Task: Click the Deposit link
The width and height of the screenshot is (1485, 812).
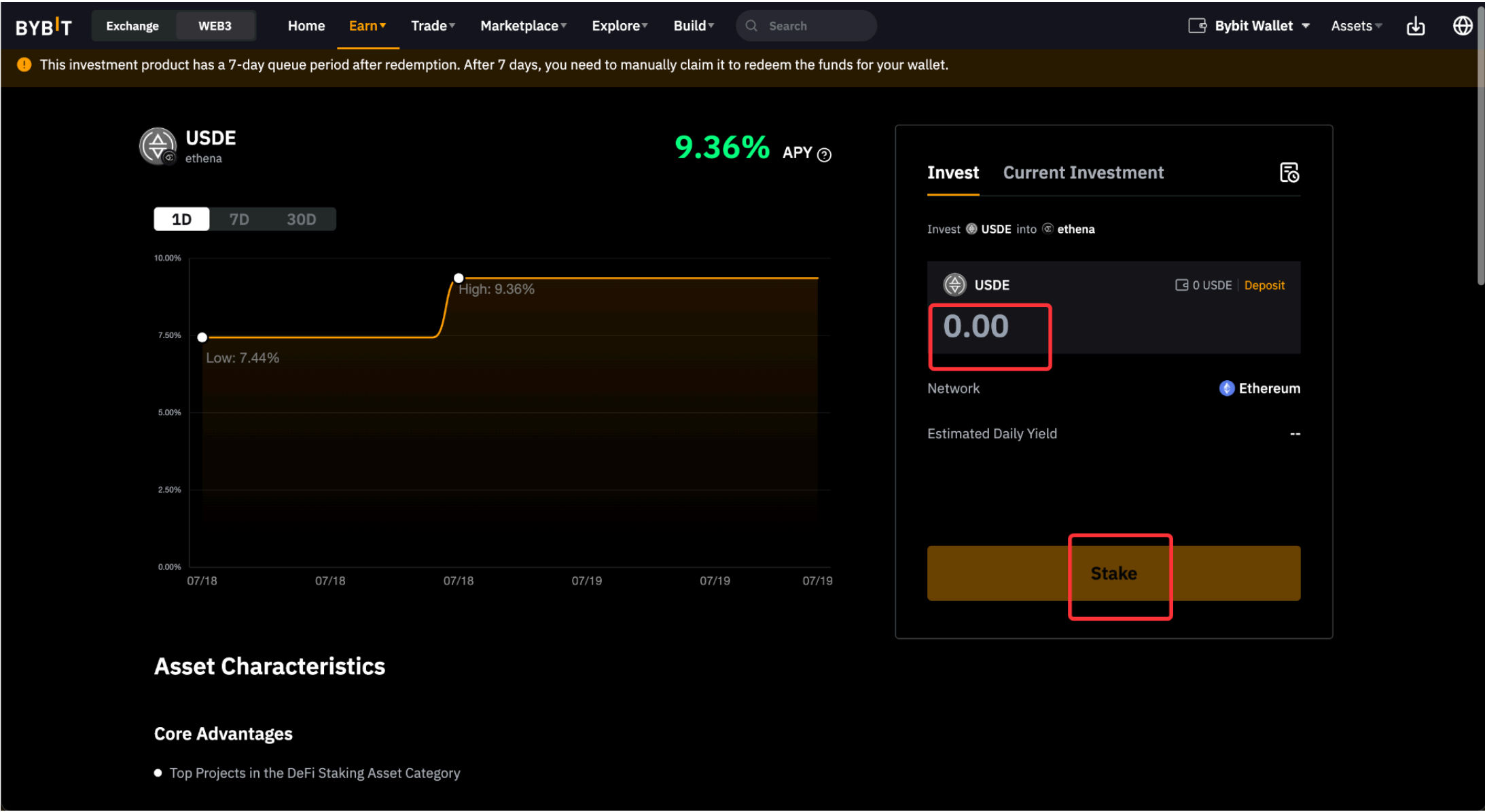Action: (x=1264, y=285)
